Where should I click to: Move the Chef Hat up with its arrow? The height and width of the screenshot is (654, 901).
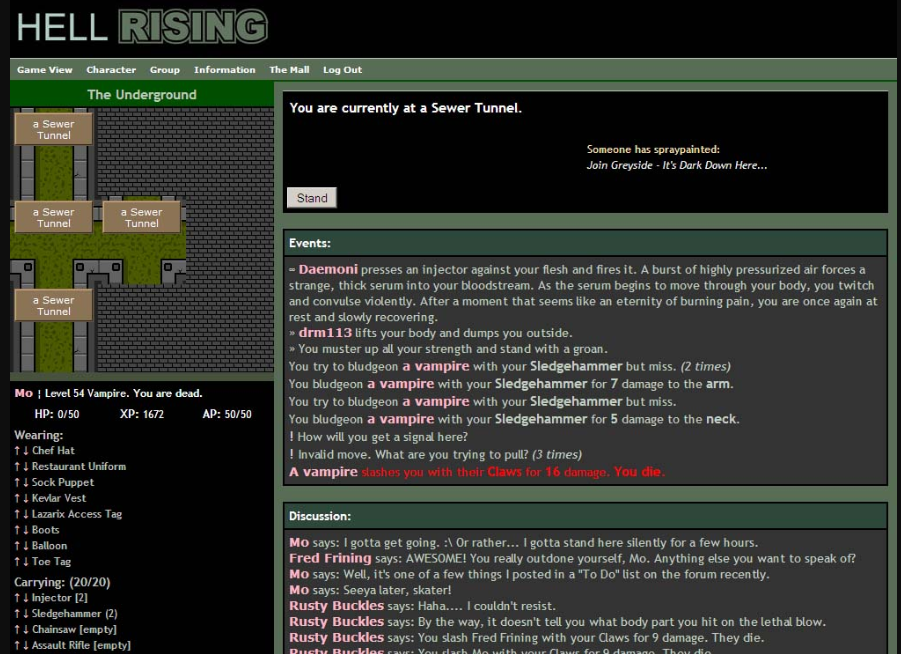17,451
